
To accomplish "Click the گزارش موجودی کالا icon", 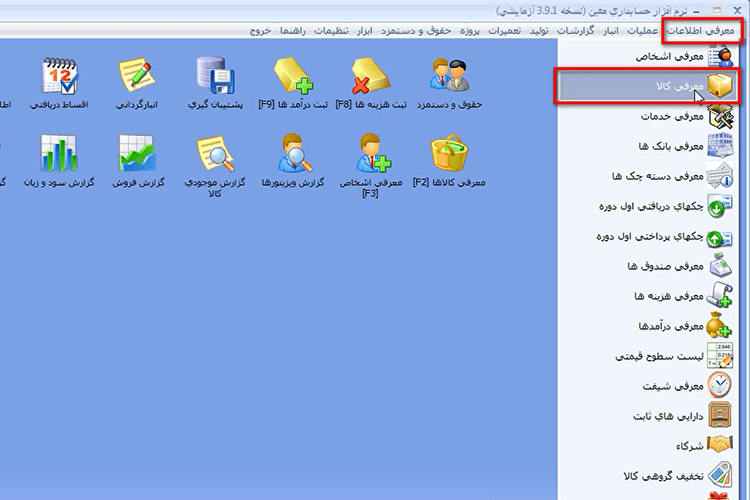I will [215, 153].
